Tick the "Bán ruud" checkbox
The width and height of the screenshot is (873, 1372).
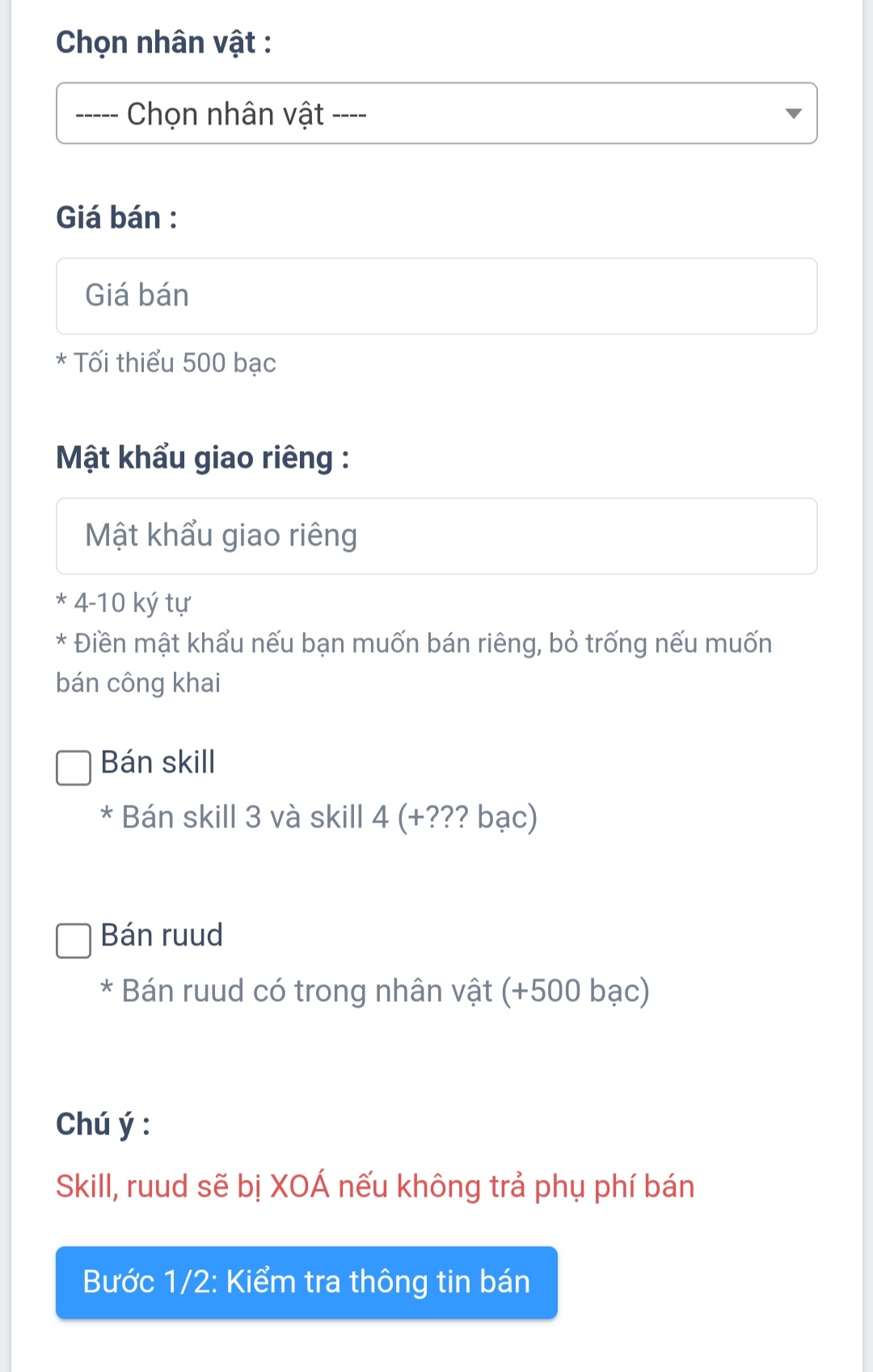click(x=74, y=941)
